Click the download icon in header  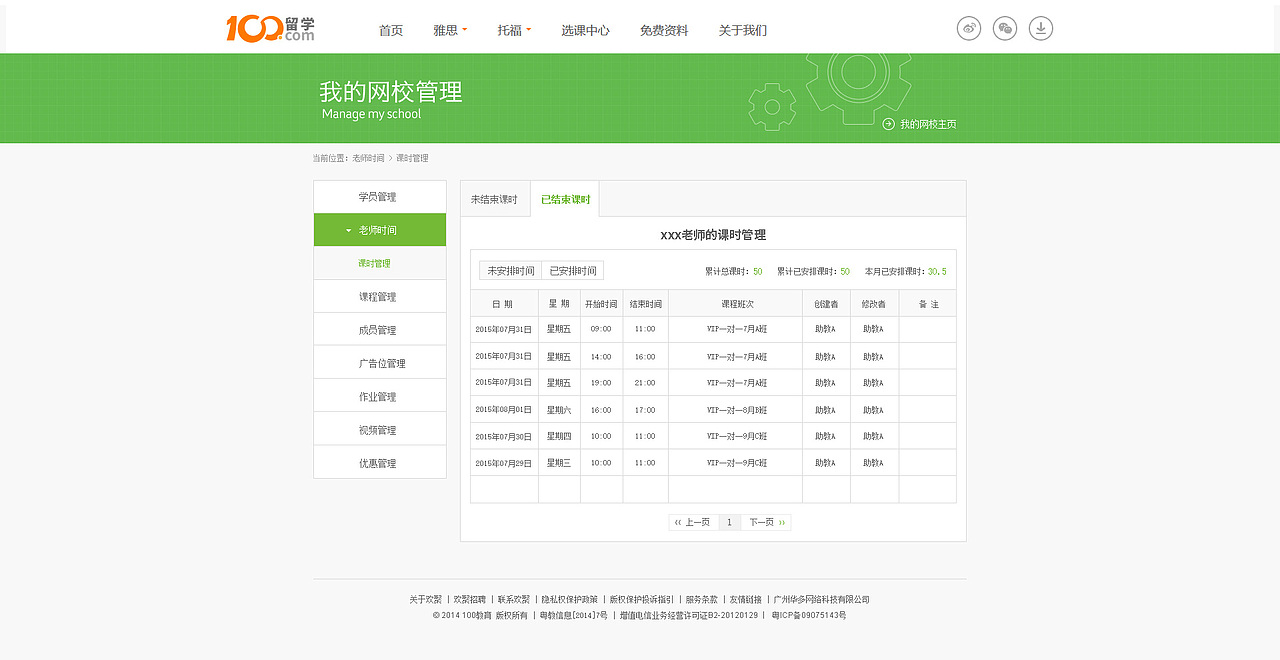pos(1041,29)
